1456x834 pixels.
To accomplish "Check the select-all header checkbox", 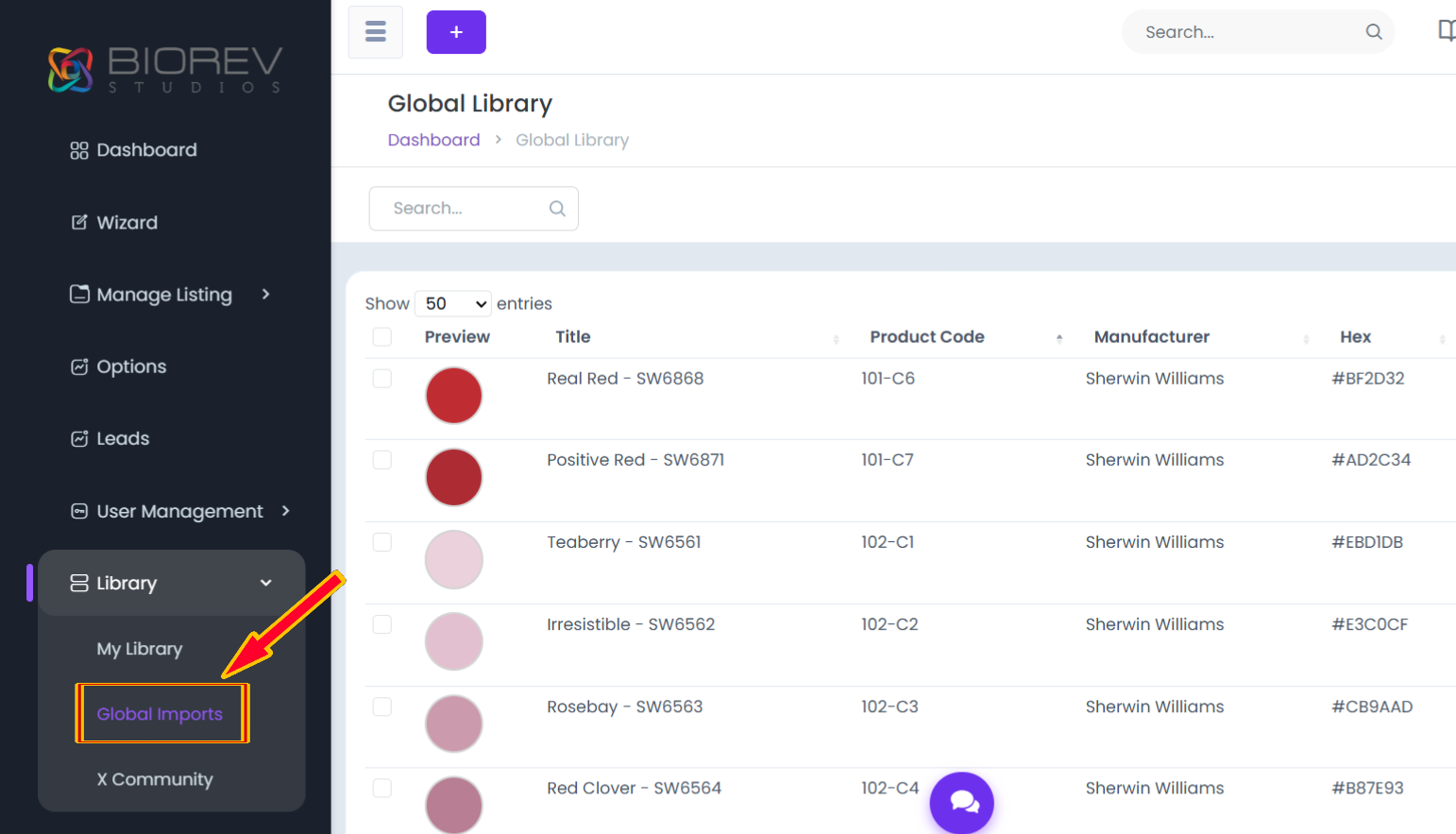I will point(382,337).
